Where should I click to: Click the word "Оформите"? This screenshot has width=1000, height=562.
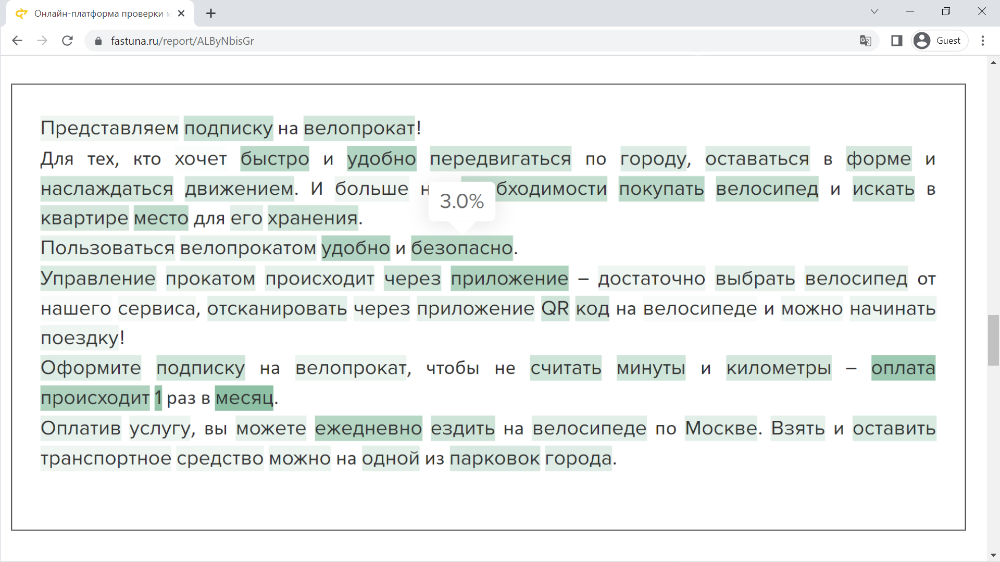click(x=91, y=368)
